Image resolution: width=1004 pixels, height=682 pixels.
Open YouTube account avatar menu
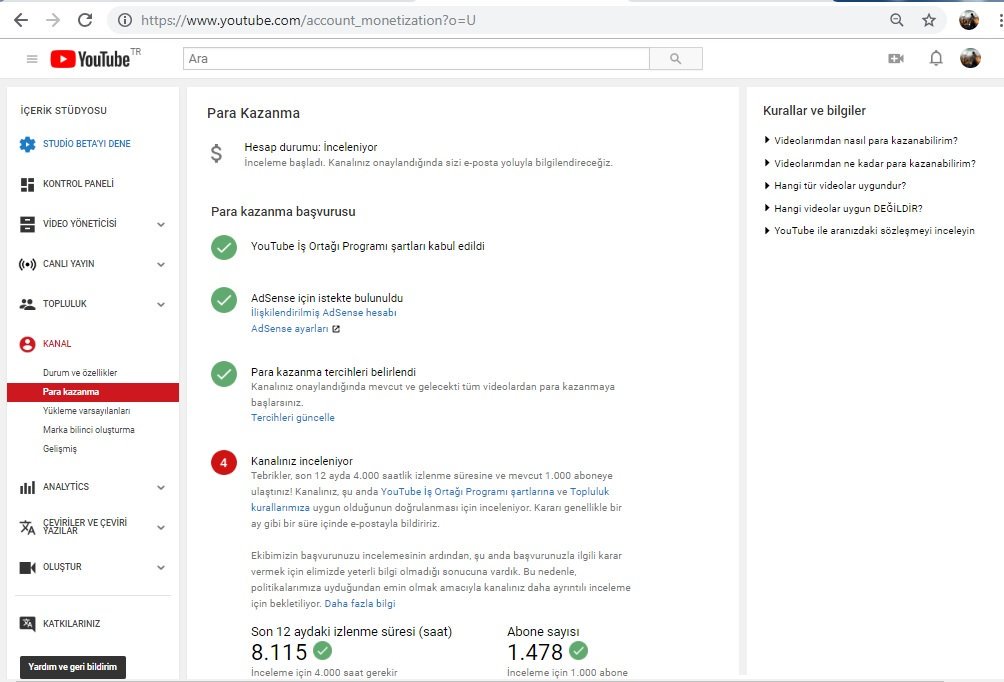coord(970,58)
